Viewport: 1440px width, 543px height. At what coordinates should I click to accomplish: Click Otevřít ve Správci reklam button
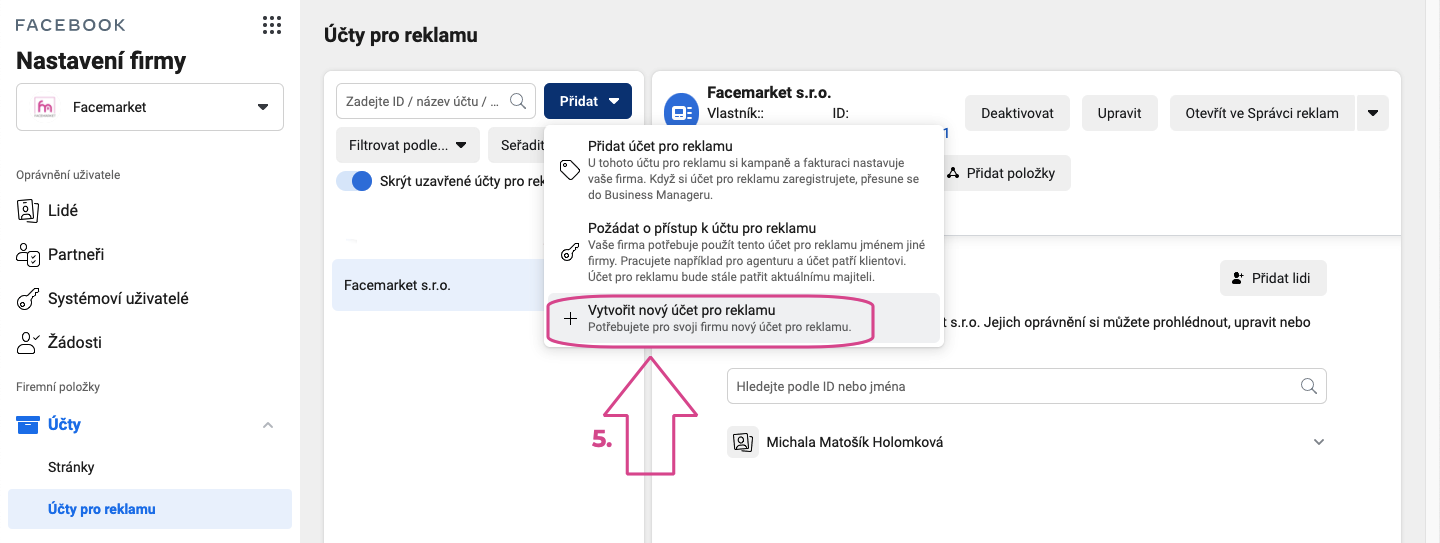coord(1262,113)
